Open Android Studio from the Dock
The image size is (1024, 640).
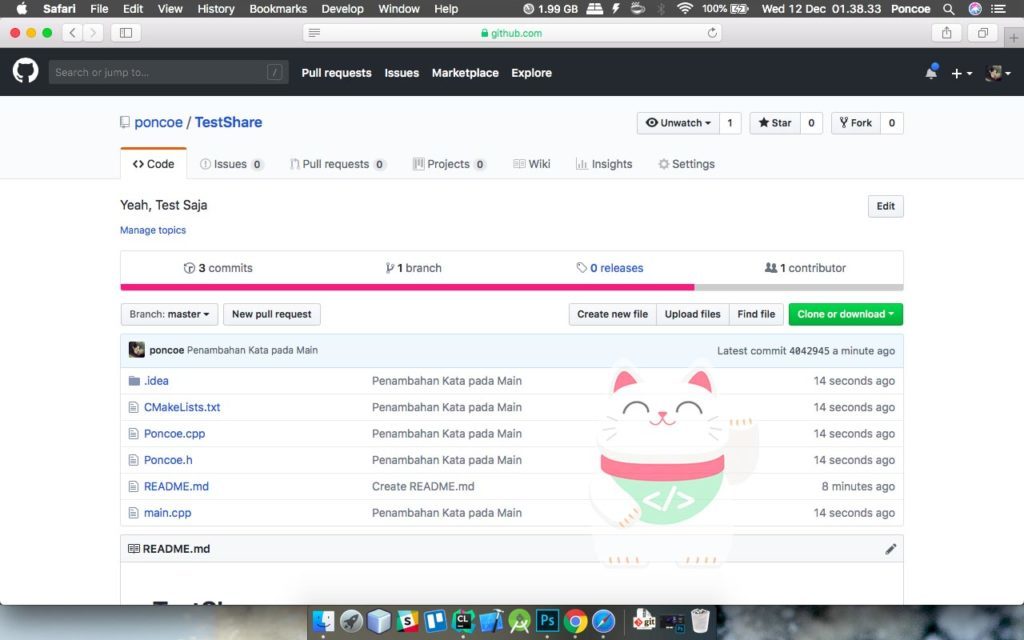(x=519, y=621)
